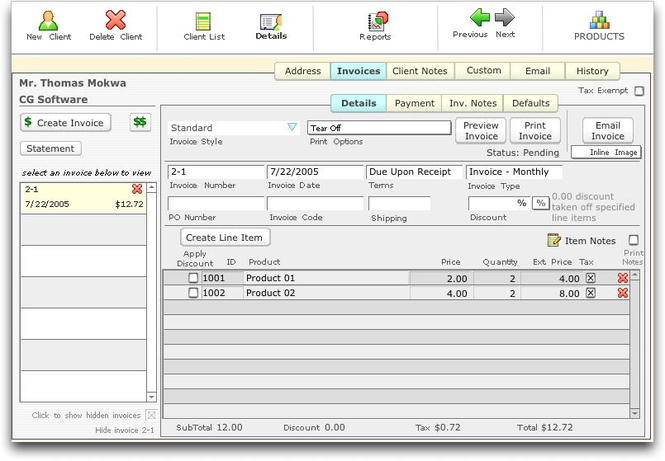Select the Details toolbar icon

click(271, 22)
